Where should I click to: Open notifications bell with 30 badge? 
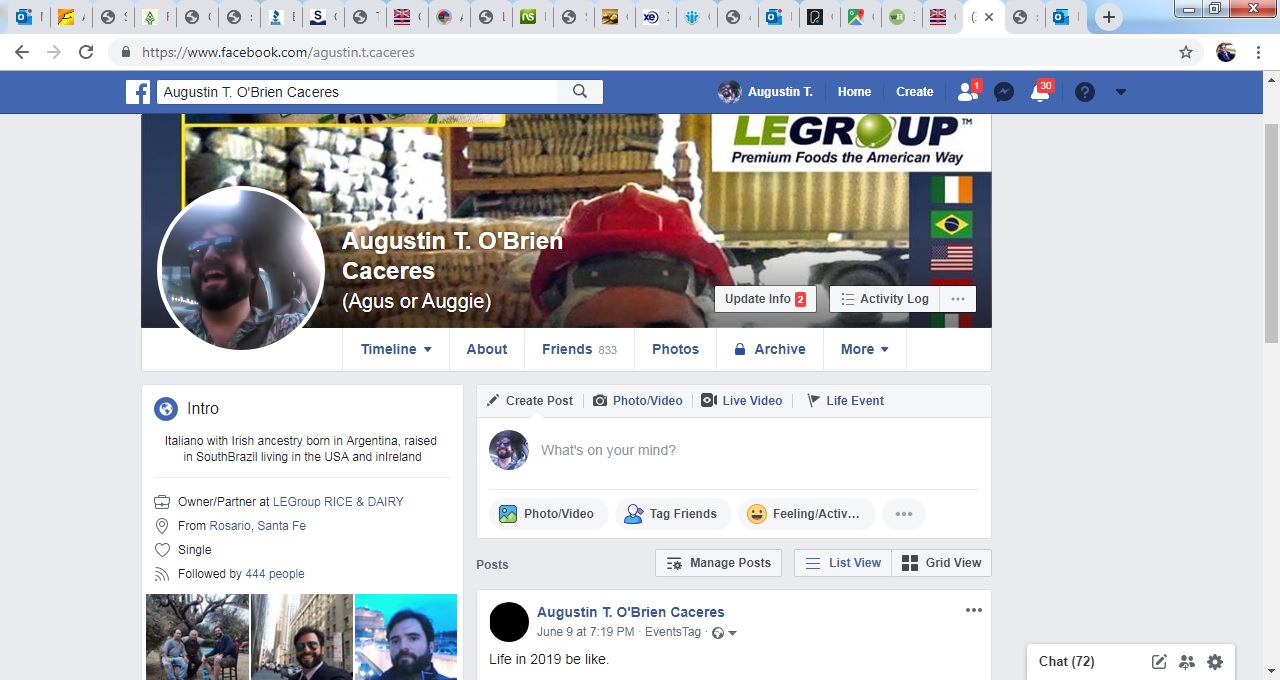[1041, 91]
